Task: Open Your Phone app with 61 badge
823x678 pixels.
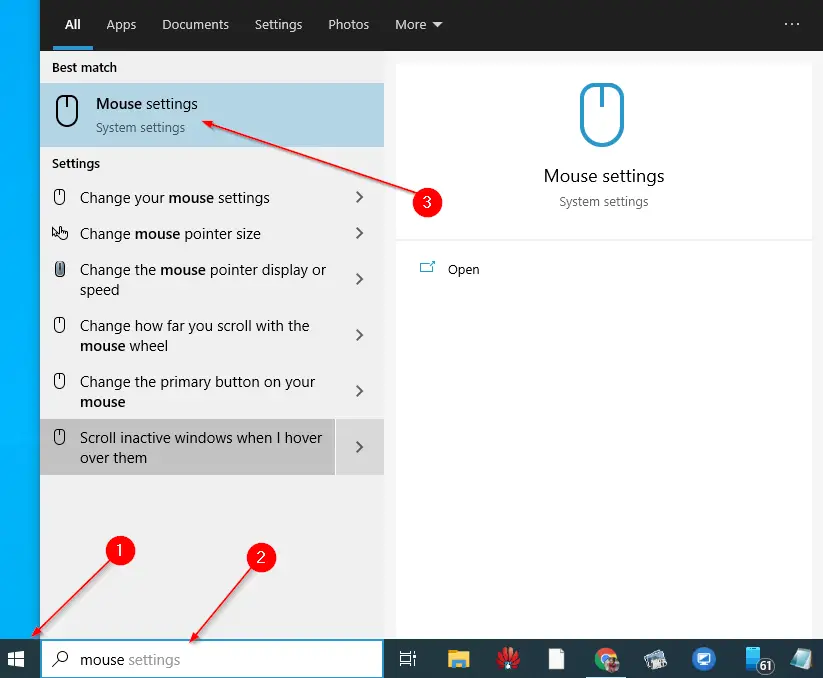Action: pos(758,660)
